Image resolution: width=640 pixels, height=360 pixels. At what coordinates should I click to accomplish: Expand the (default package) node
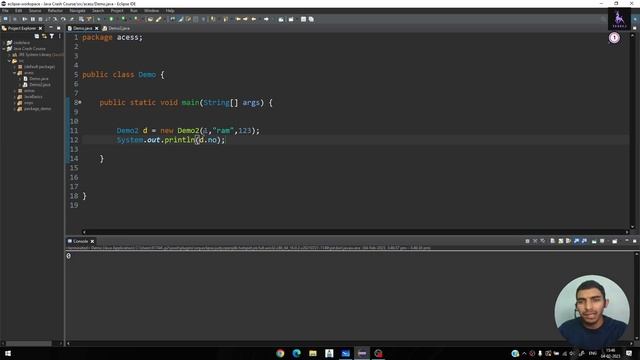(x=15, y=67)
